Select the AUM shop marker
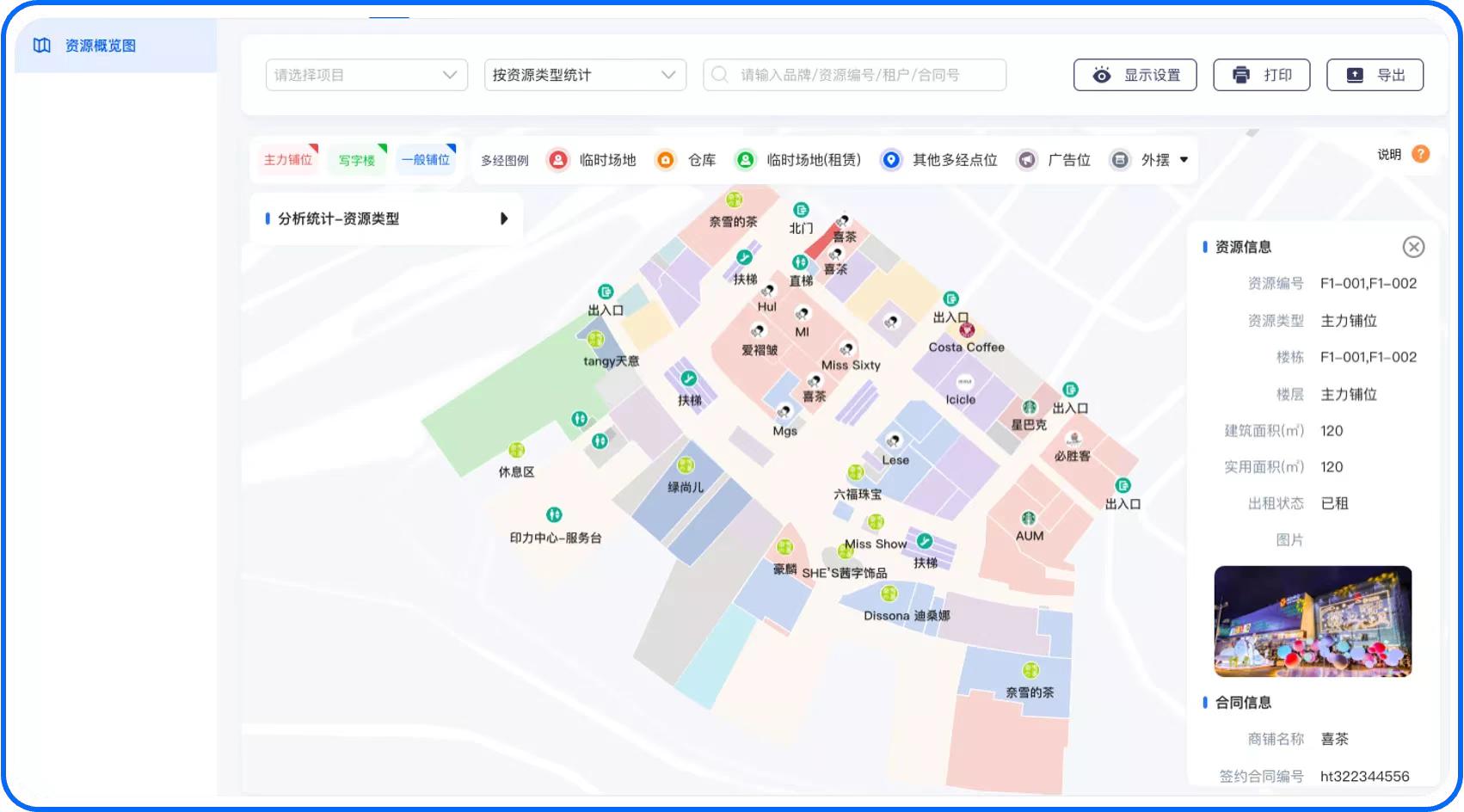This screenshot has width=1464, height=812. (1029, 518)
